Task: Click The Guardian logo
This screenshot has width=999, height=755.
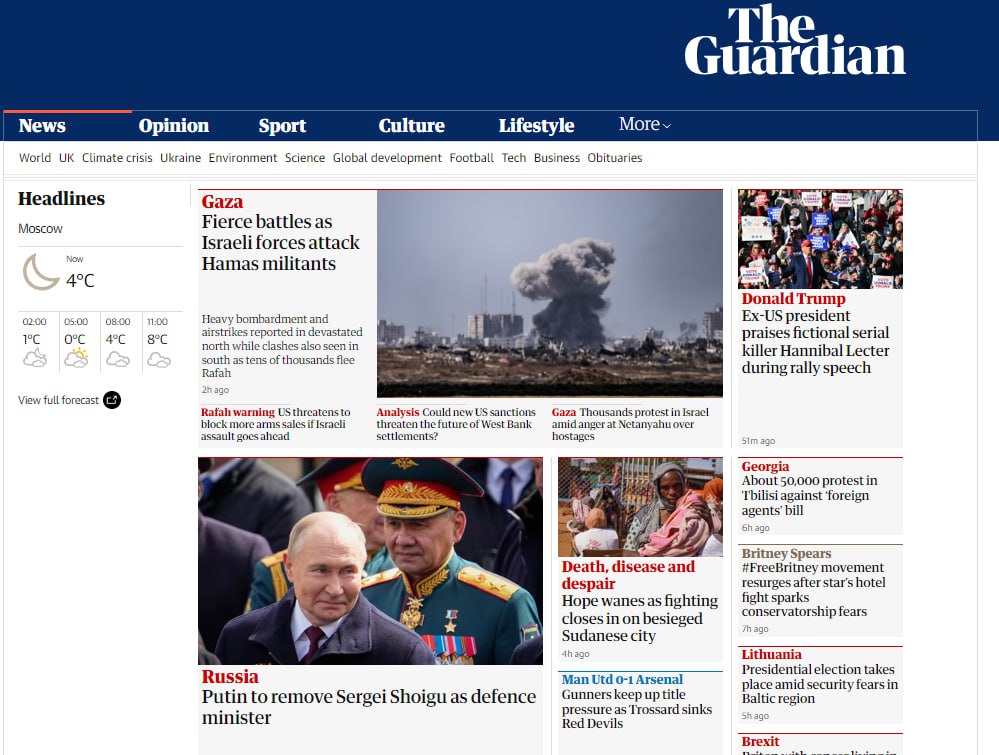Action: point(794,41)
